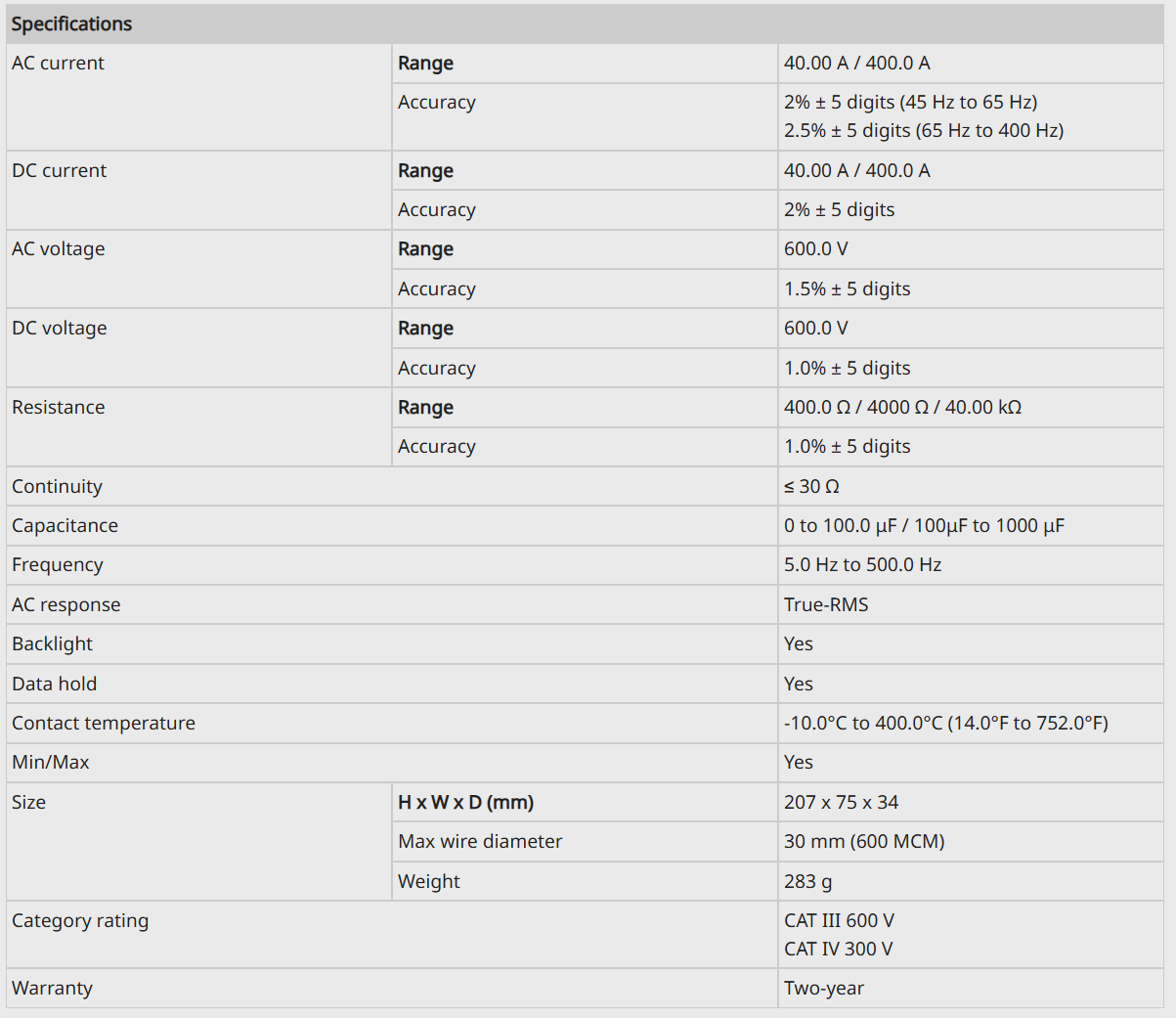The image size is (1176, 1018).
Task: Select the Weight value 283 g
Action: pos(807,882)
